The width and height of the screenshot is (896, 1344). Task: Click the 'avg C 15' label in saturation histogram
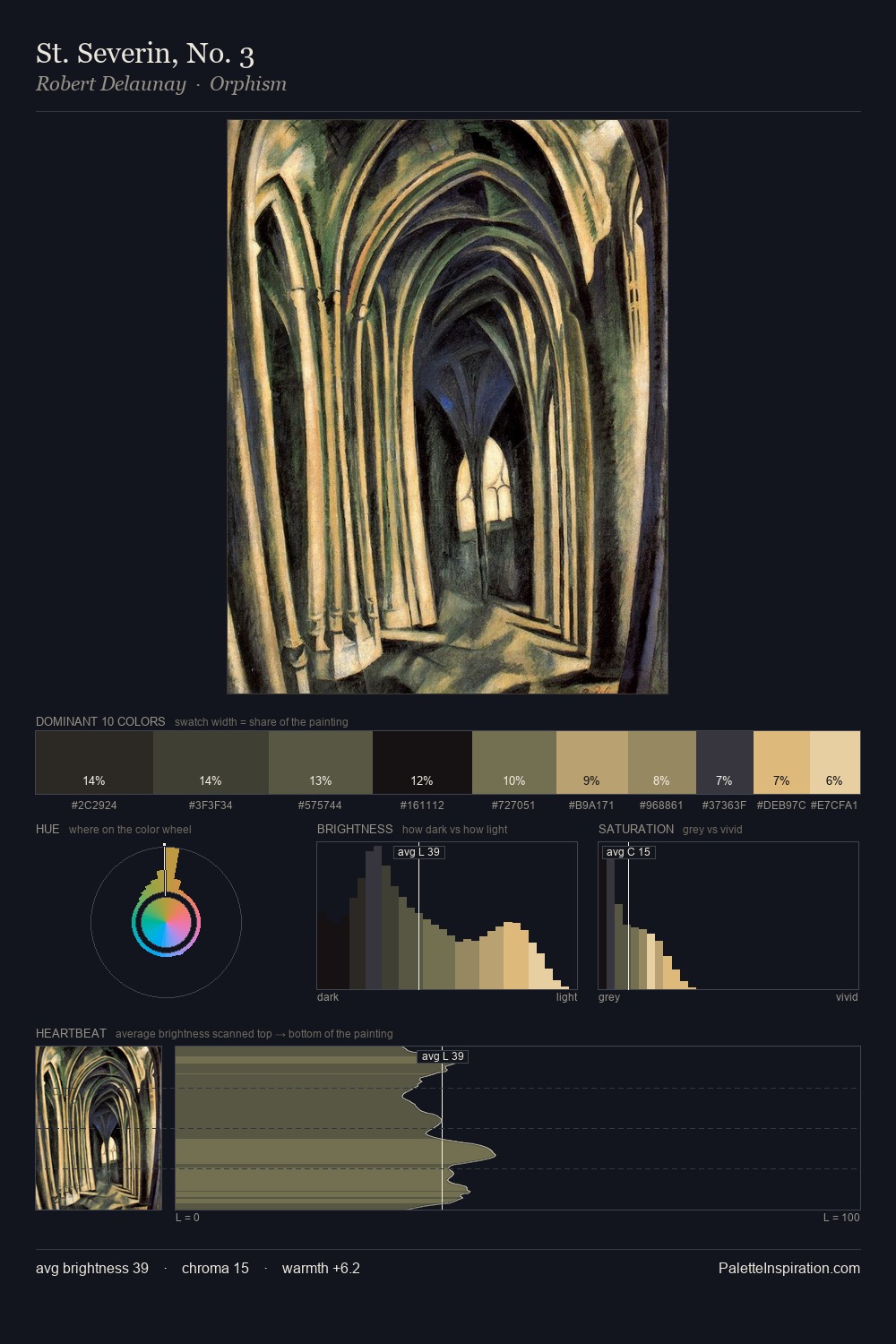click(629, 852)
